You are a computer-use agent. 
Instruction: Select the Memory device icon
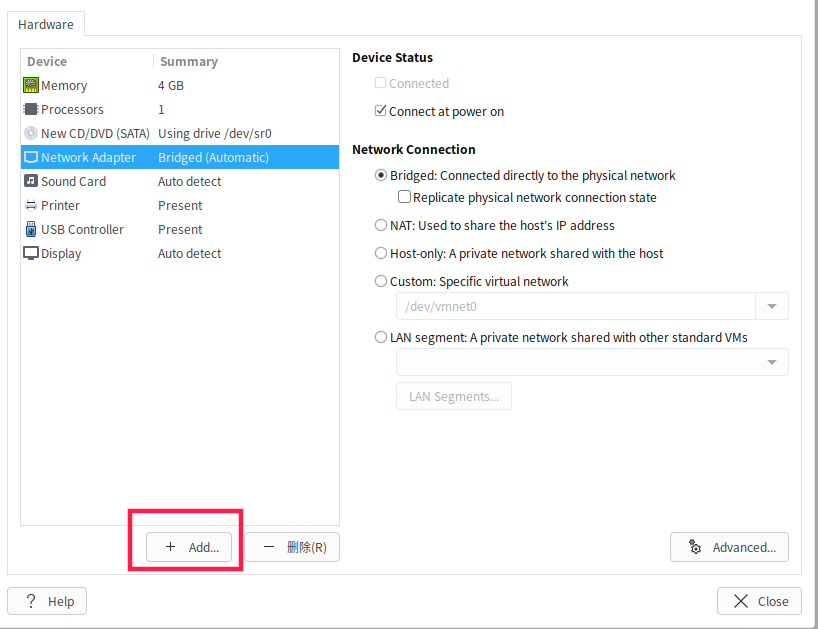31,85
